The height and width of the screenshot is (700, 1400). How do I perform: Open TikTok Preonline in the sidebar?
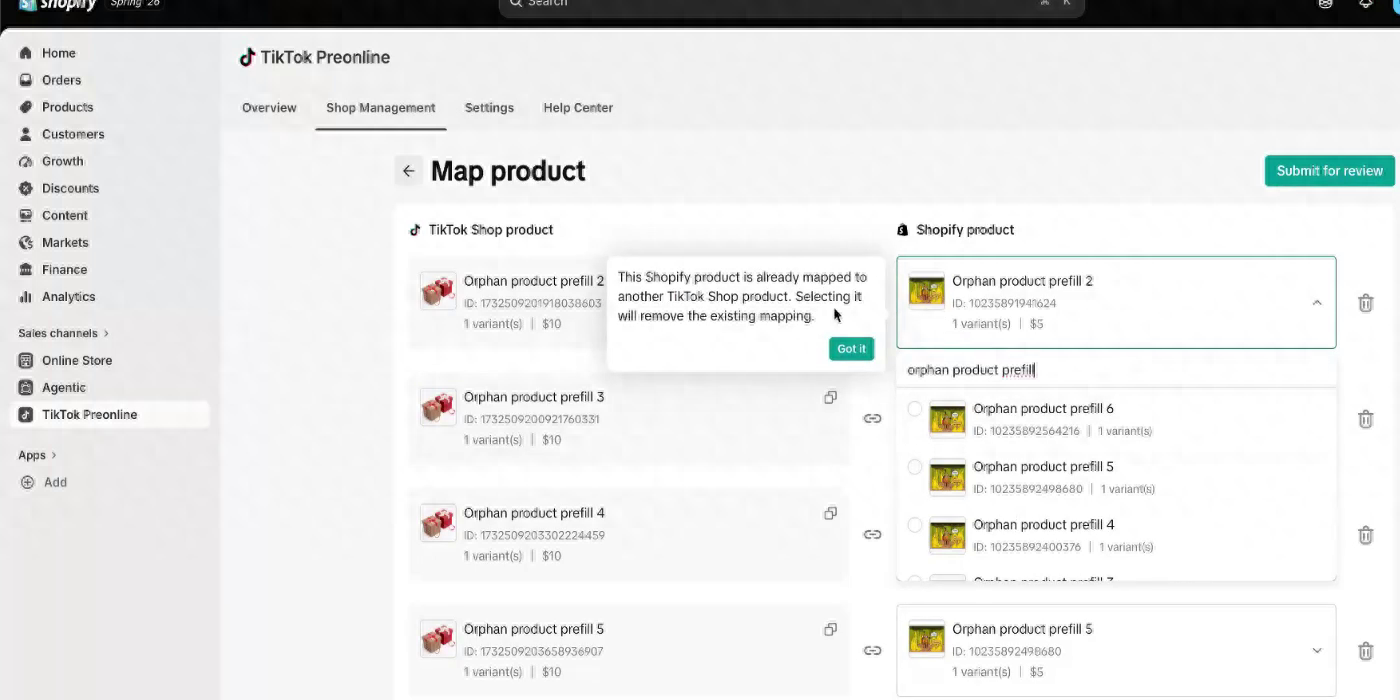point(110,414)
